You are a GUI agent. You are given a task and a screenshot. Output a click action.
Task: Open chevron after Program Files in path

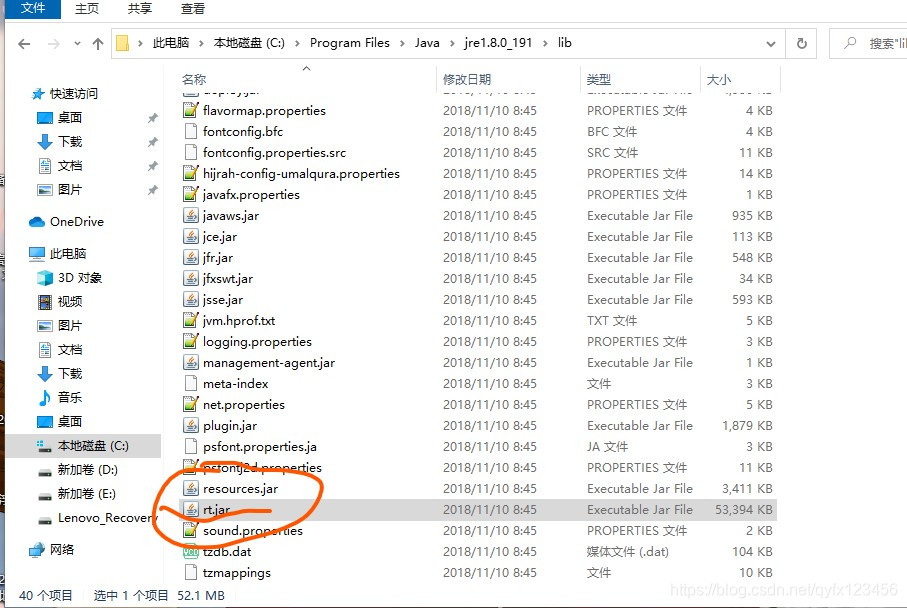tap(402, 43)
